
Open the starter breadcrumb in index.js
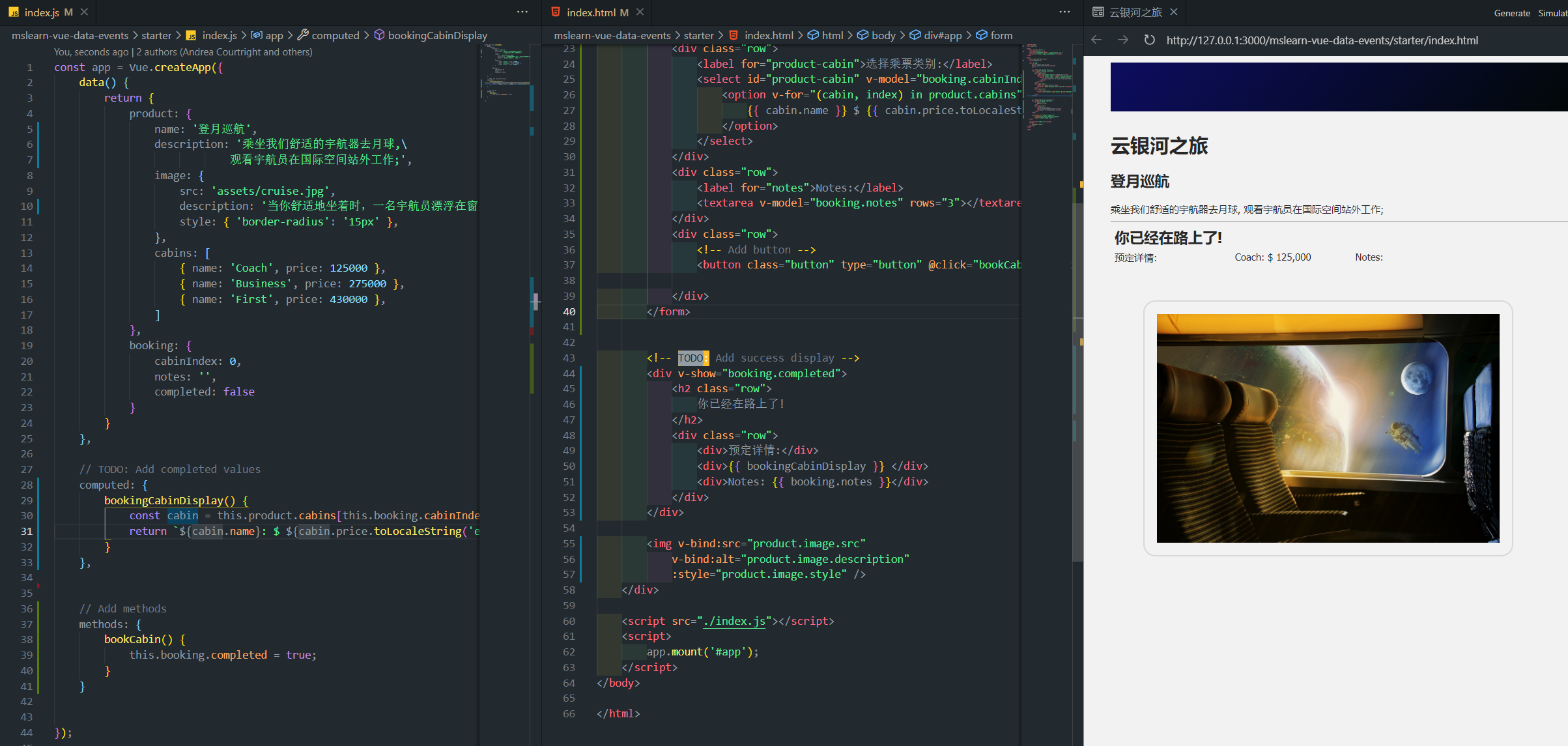156,35
